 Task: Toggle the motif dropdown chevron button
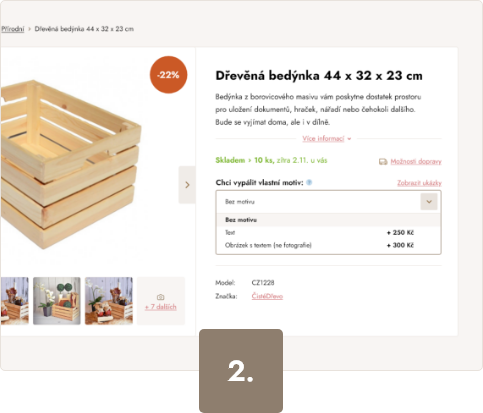click(429, 202)
